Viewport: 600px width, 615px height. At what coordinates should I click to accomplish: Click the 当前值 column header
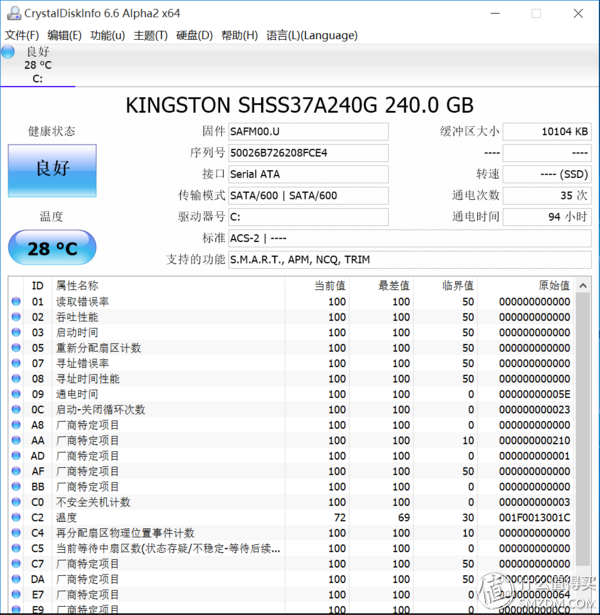pos(317,286)
